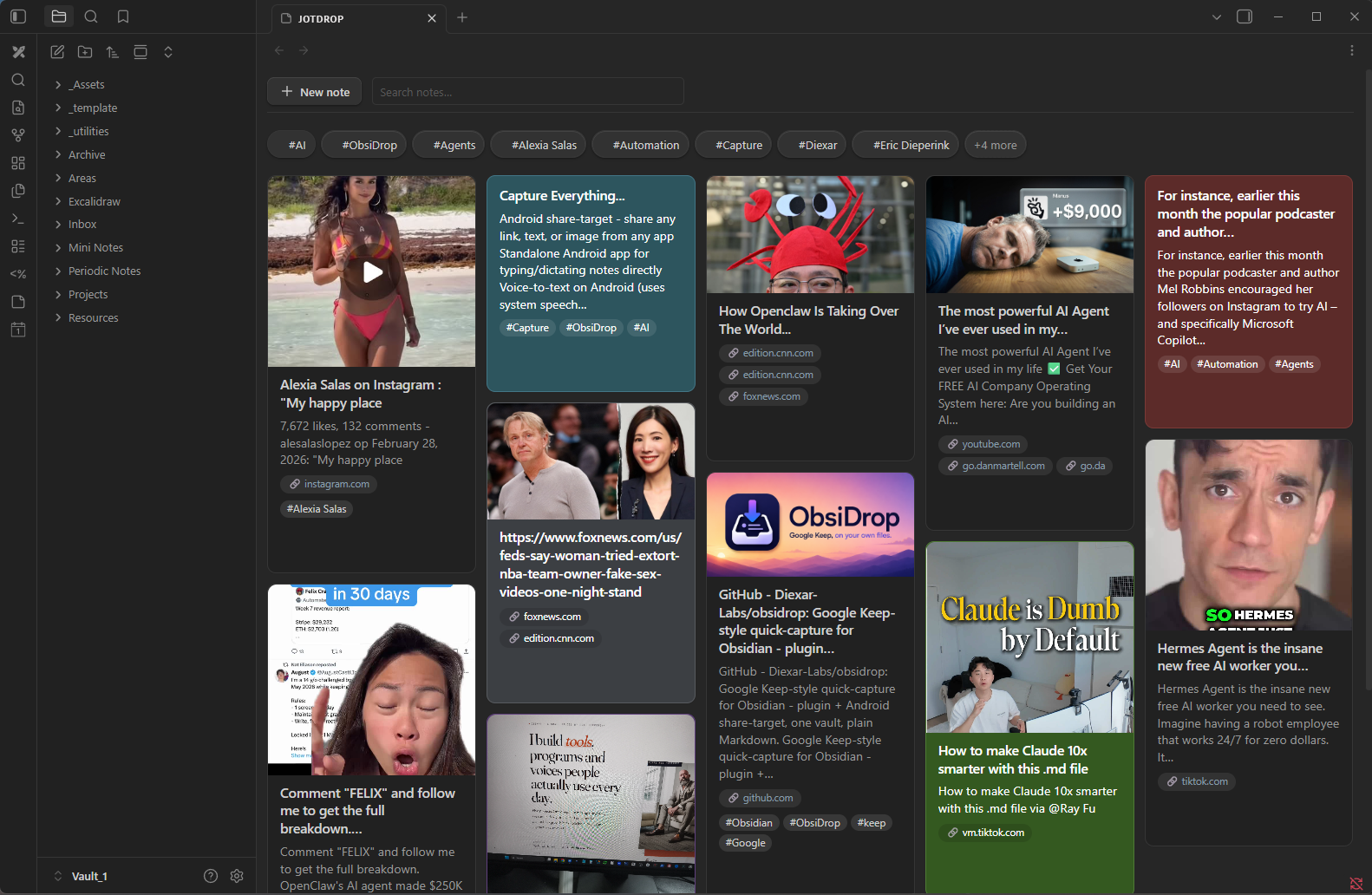Viewport: 1372px width, 895px height.
Task: Collapse all folders in the file explorer
Action: [x=168, y=52]
